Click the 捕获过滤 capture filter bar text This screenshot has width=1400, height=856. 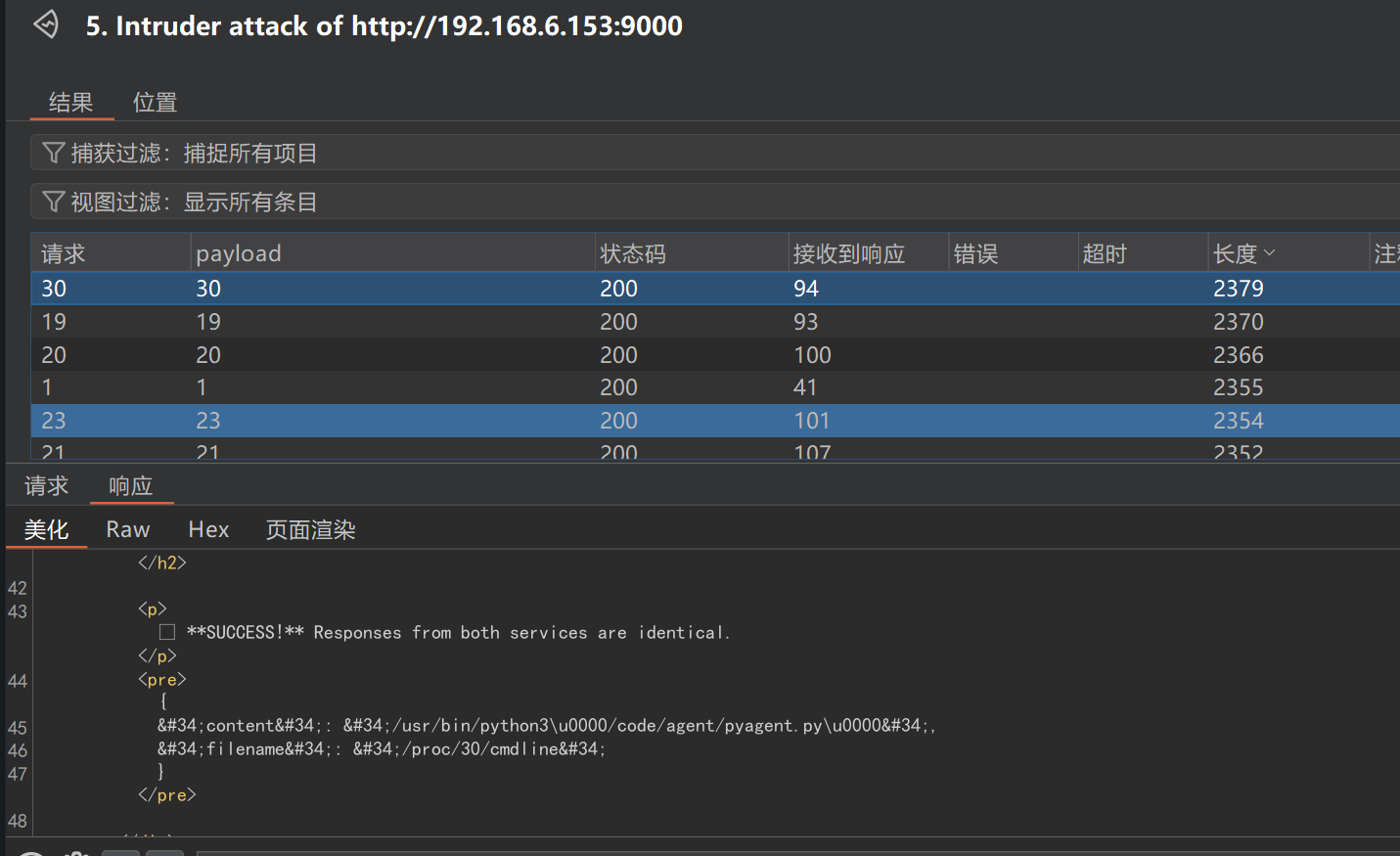click(x=194, y=153)
